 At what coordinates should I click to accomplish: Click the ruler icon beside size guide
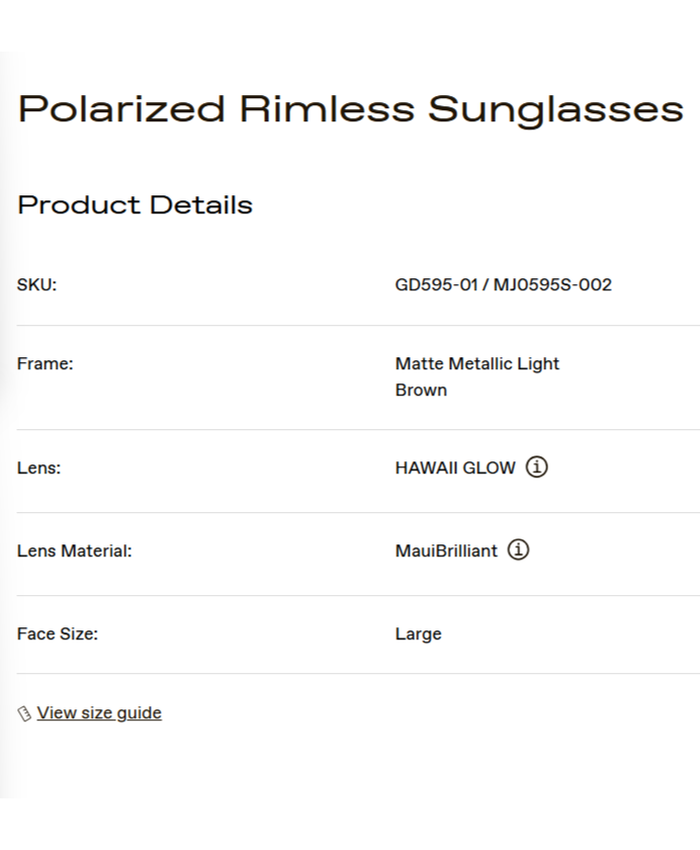pos(25,714)
